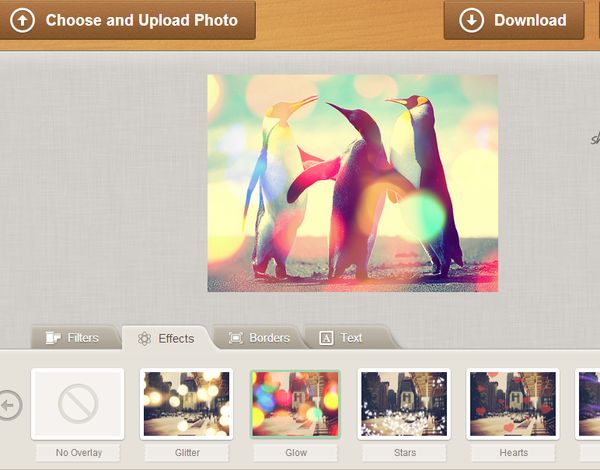This screenshot has height=470, width=600.
Task: Select the Effects tab
Action: (x=167, y=338)
